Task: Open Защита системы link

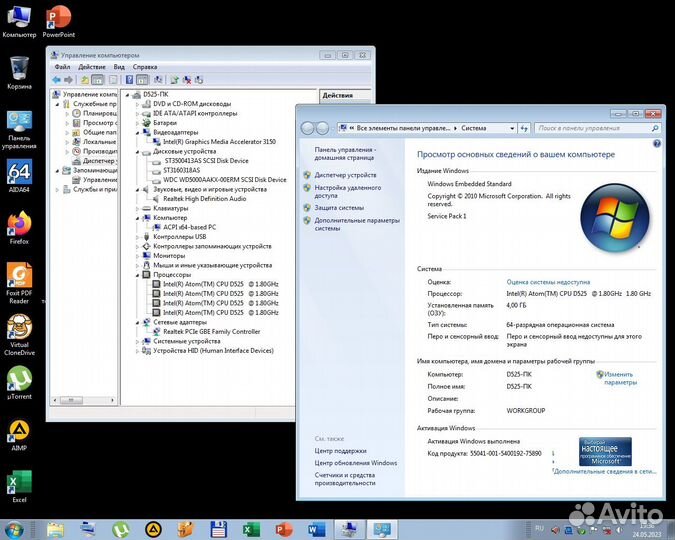Action: point(339,208)
